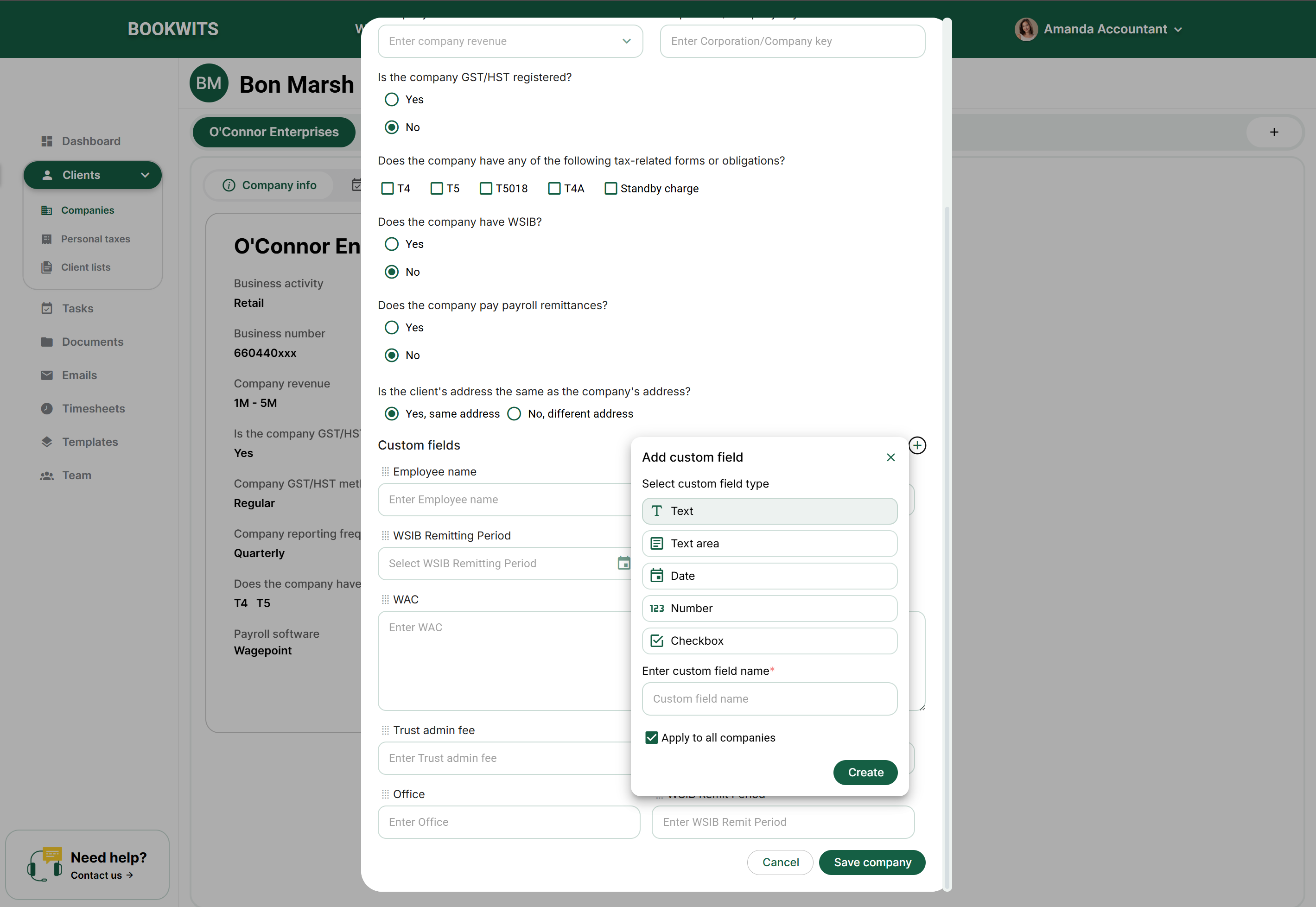Click the WAC field drag handle

click(x=385, y=600)
